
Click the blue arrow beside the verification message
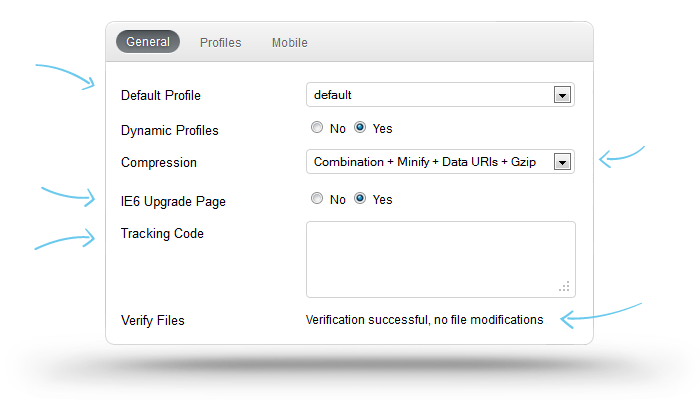coord(590,319)
